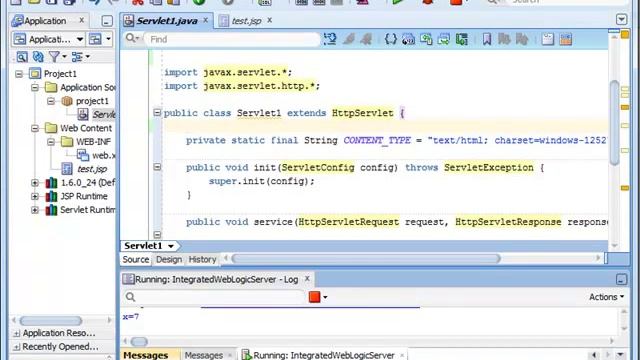640x360 pixels.
Task: Click the greyed-out next bookmark flag icon
Action: (x=504, y=39)
